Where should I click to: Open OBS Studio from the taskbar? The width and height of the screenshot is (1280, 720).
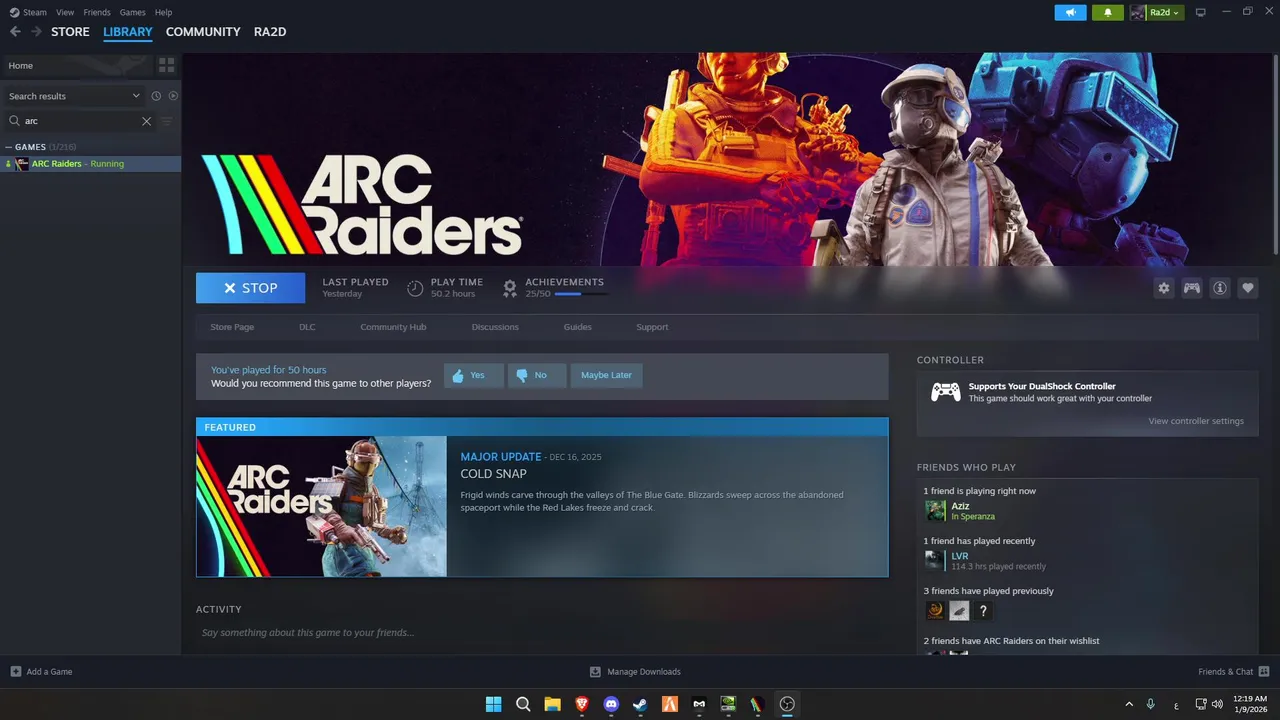pos(787,704)
